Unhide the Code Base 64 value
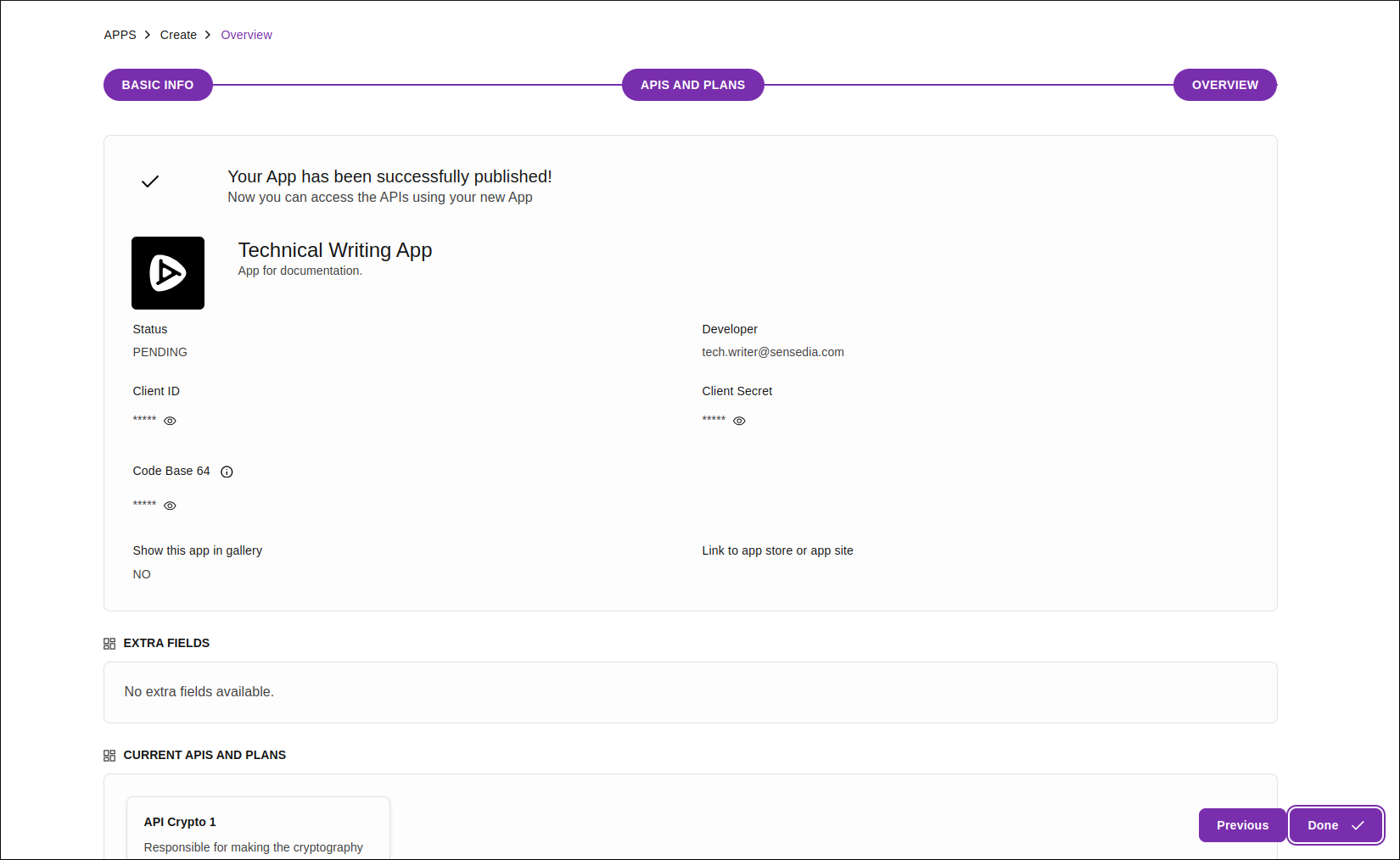1400x860 pixels. point(170,505)
